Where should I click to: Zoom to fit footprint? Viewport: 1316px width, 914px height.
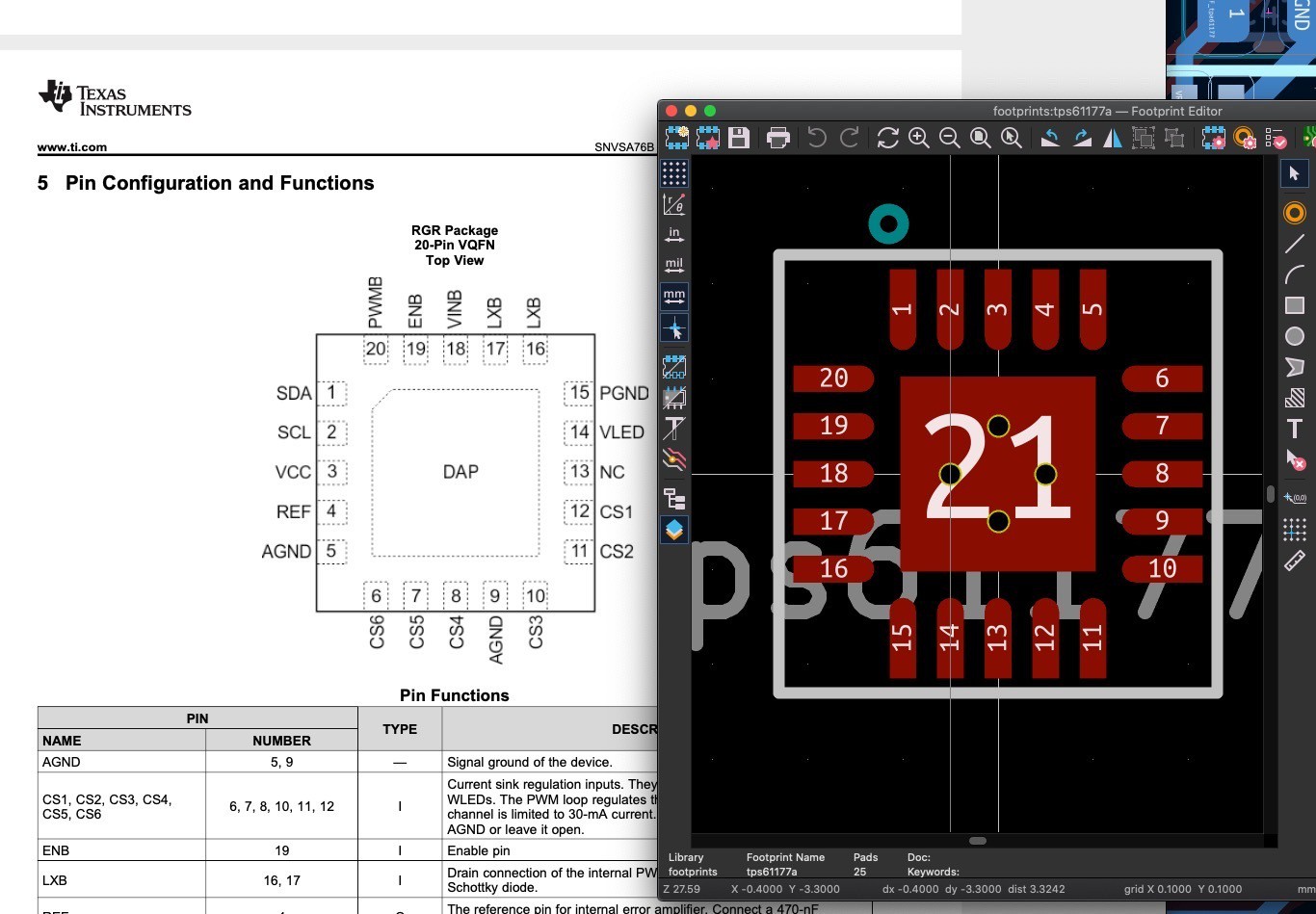click(981, 138)
